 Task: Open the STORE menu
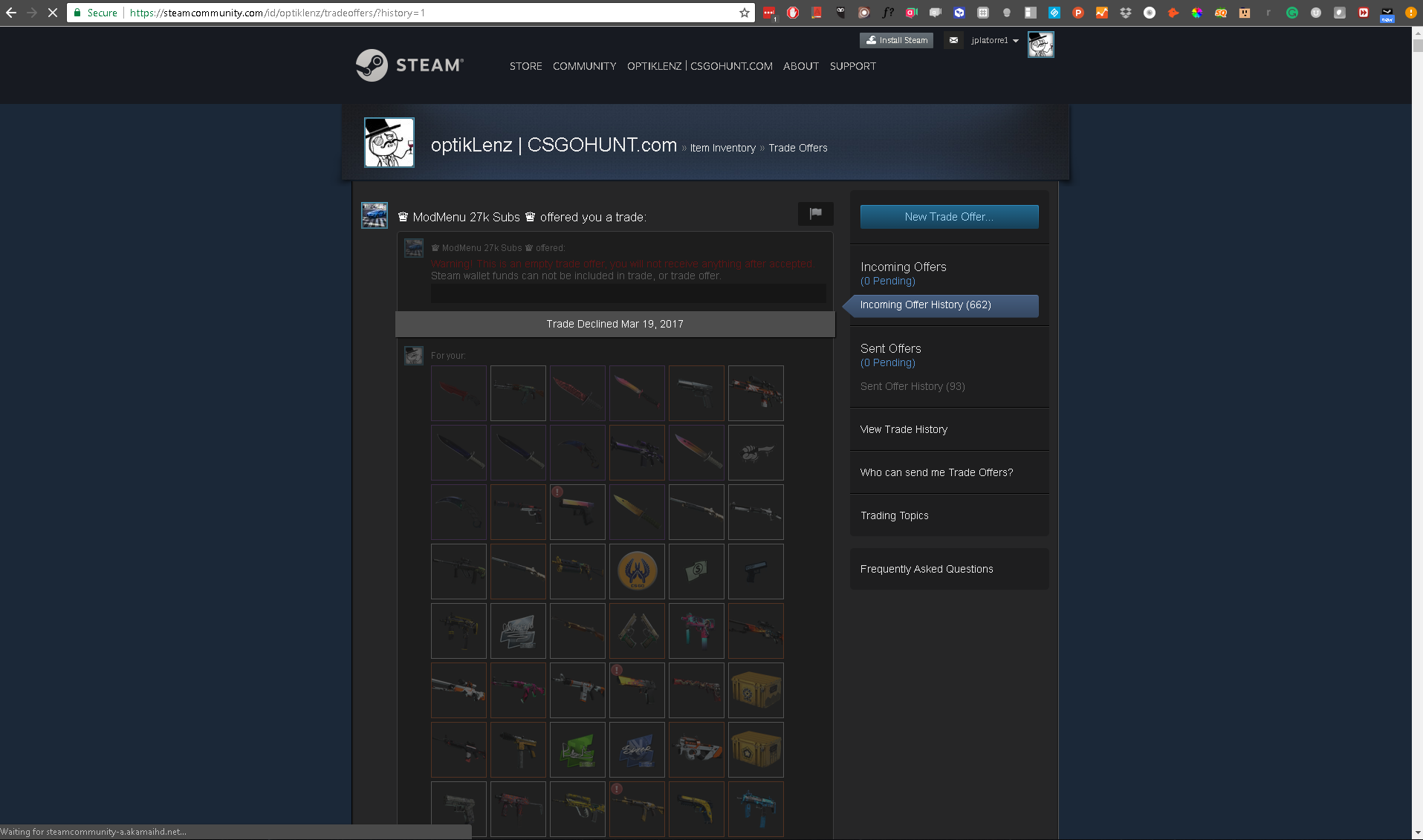(x=526, y=66)
